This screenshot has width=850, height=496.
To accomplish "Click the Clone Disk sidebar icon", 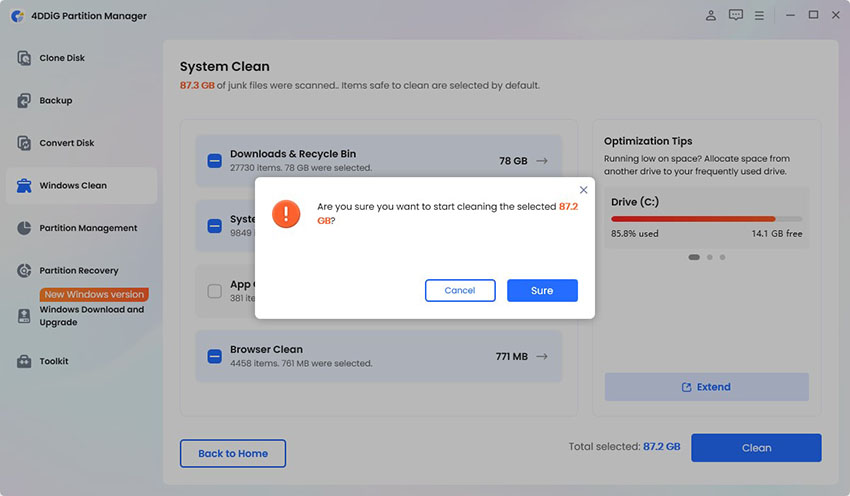I will point(24,58).
